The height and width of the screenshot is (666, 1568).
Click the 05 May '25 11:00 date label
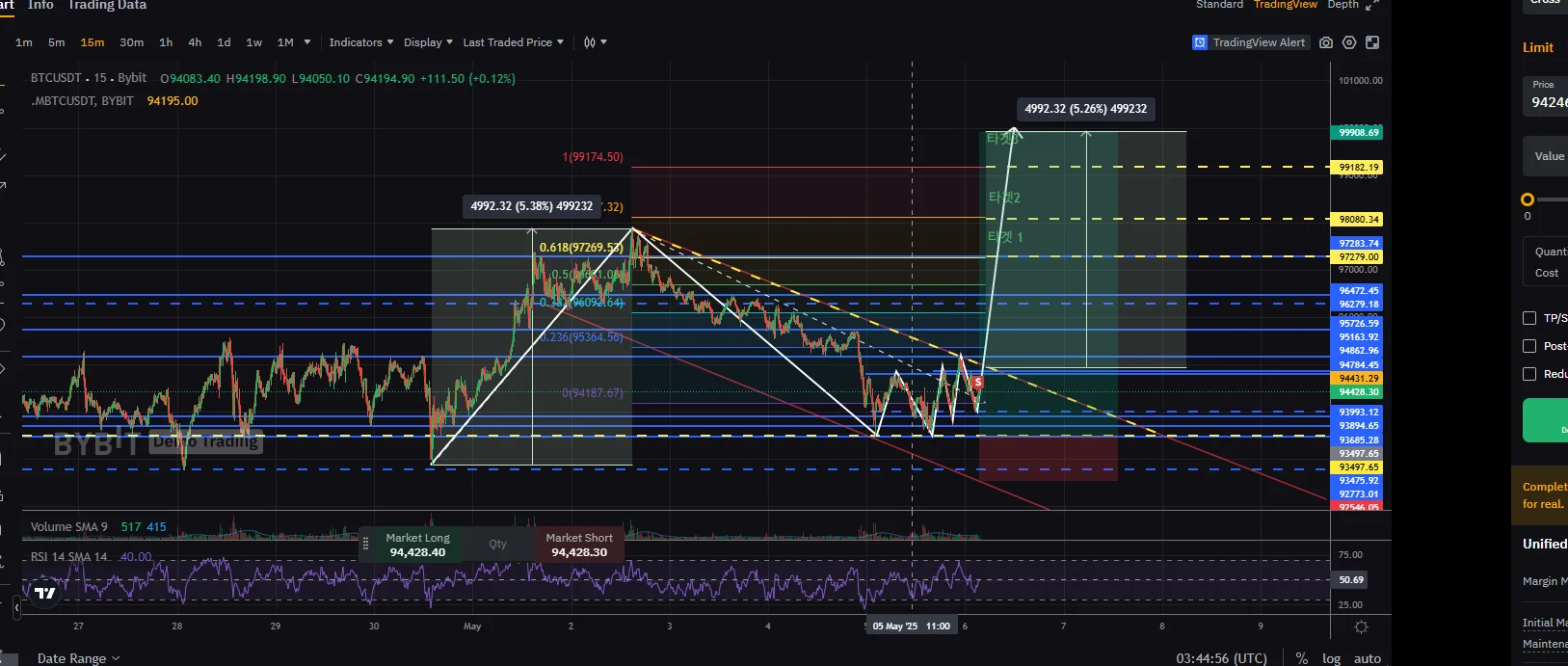point(912,626)
